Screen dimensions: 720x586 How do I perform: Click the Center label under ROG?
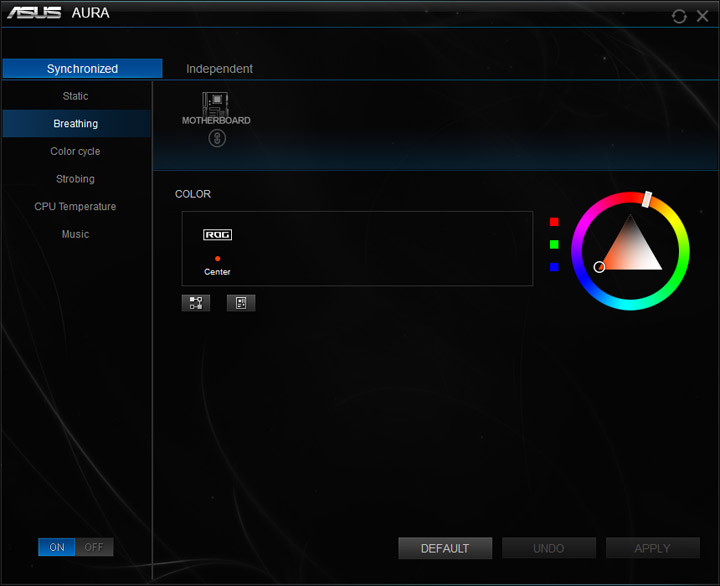(217, 272)
